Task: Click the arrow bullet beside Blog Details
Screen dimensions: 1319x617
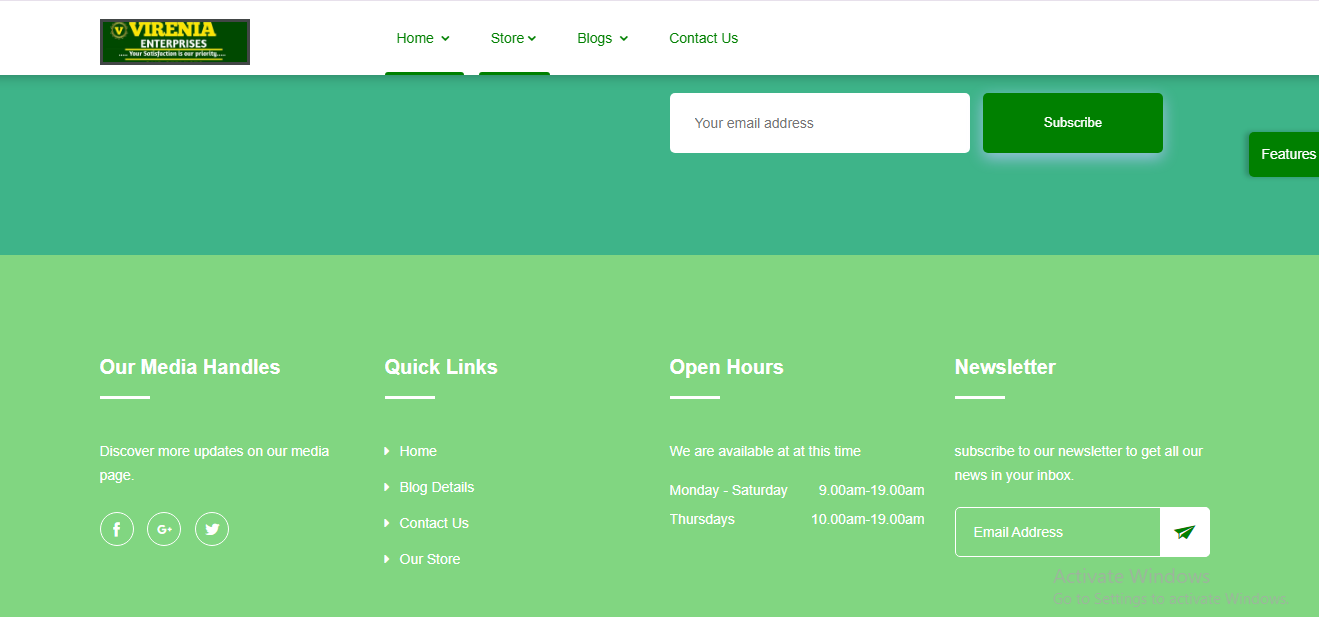Action: (387, 487)
